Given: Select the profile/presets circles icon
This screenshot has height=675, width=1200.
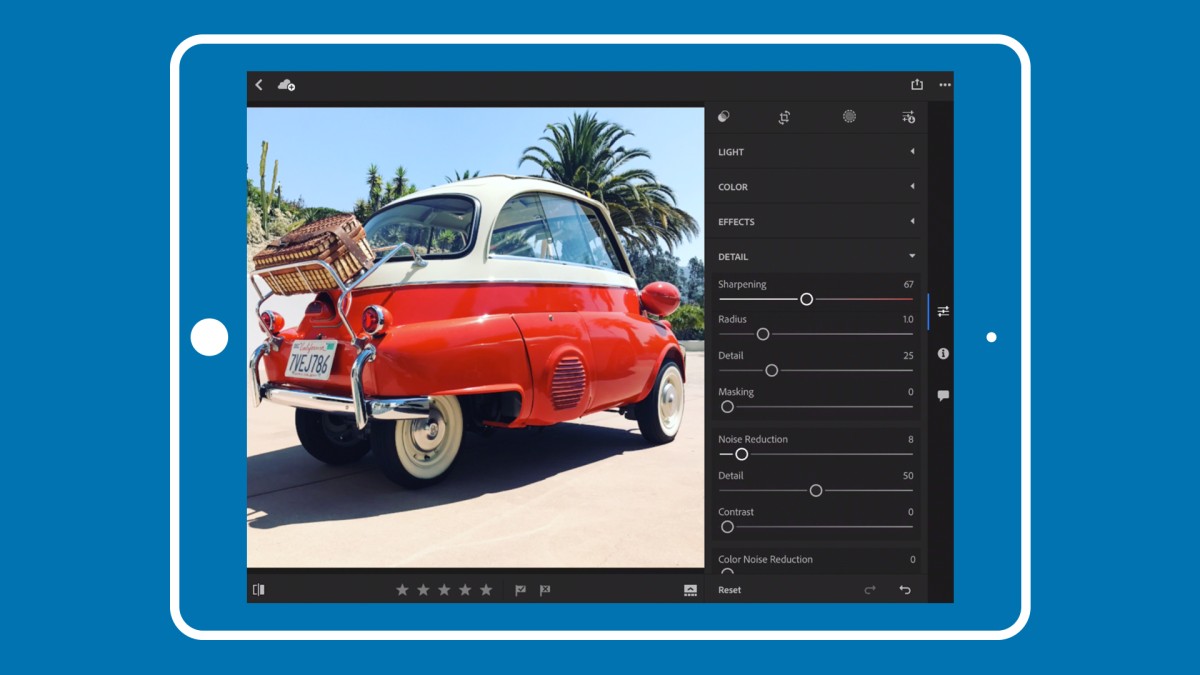Looking at the screenshot, I should 724,116.
